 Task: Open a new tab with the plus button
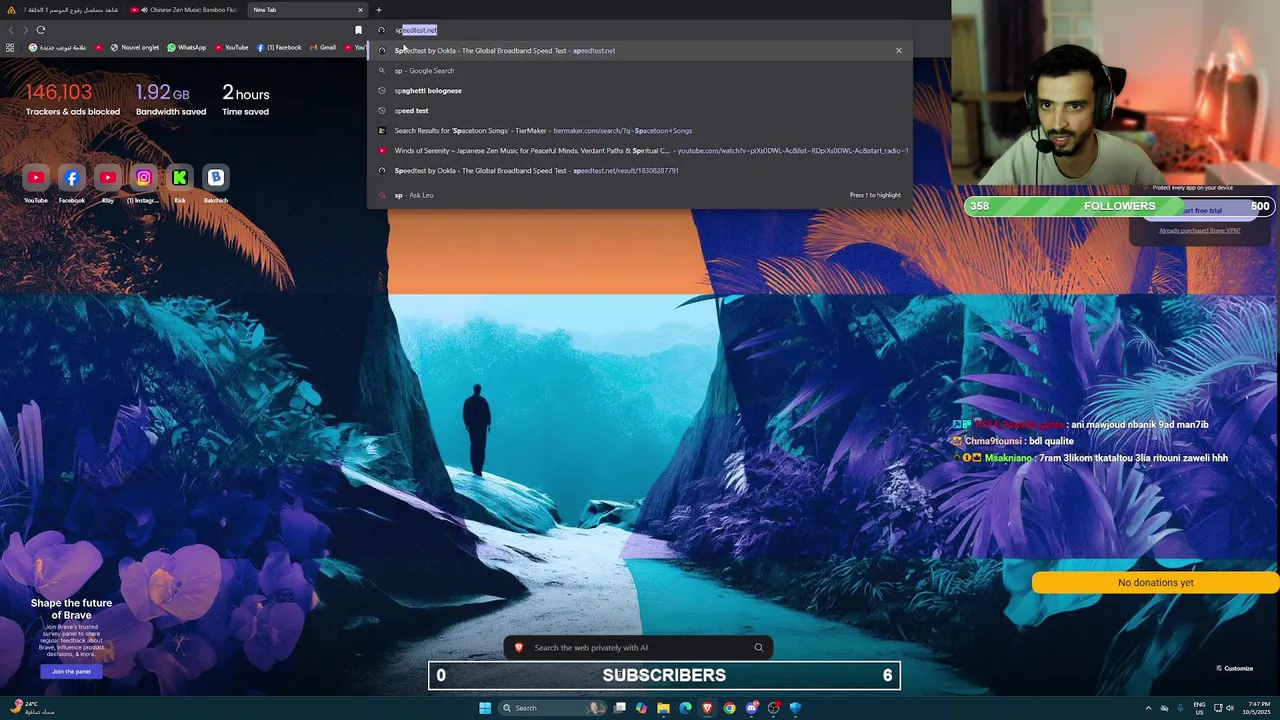(378, 10)
